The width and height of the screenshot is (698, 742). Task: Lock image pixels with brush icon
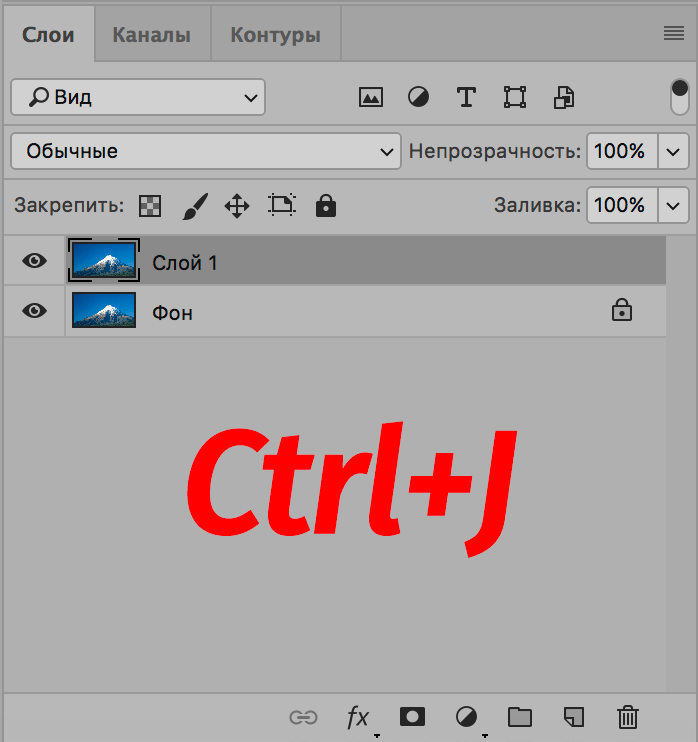pyautogui.click(x=194, y=206)
